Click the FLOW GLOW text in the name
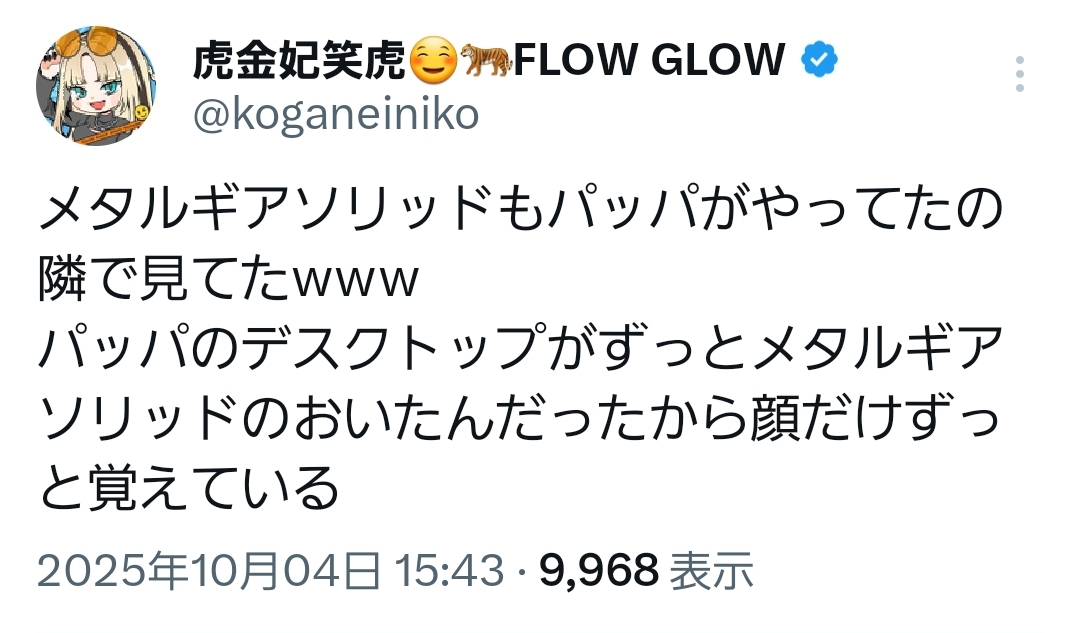The height and width of the screenshot is (633, 1080). coord(649,62)
